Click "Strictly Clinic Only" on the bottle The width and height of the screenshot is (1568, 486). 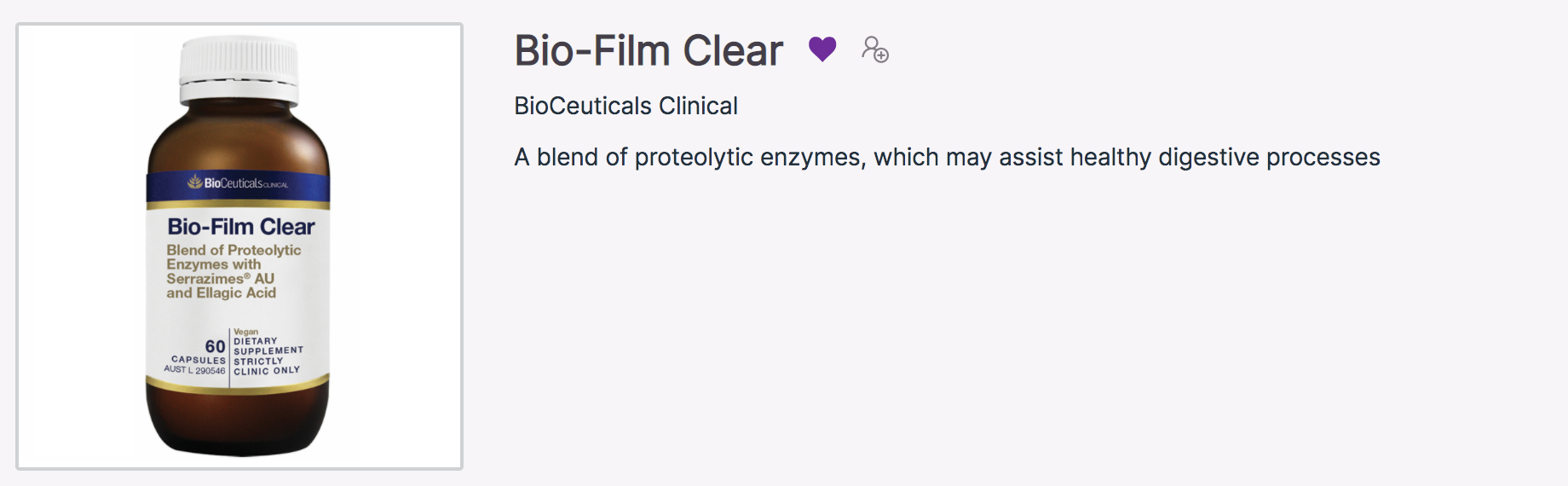(267, 367)
